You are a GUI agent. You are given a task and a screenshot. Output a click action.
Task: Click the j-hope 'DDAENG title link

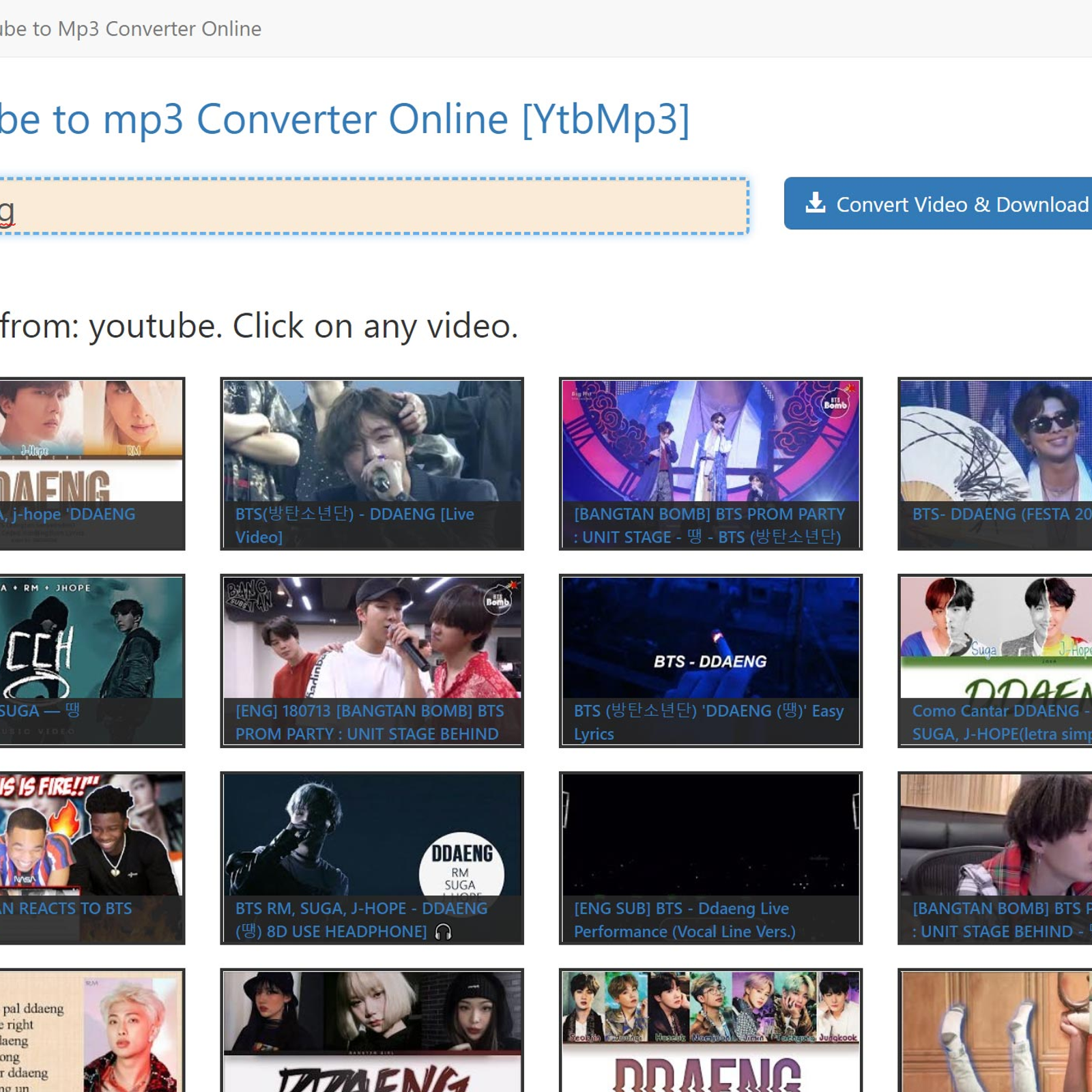click(68, 514)
